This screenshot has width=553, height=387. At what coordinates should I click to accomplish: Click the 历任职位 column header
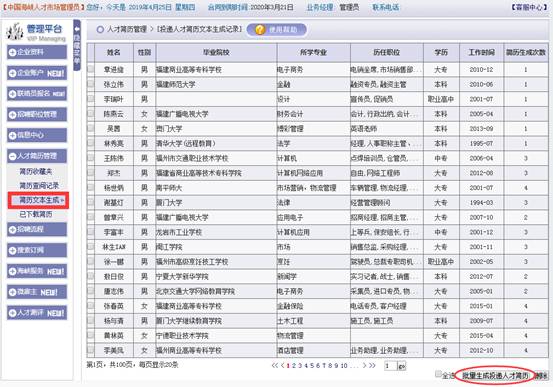(x=387, y=53)
